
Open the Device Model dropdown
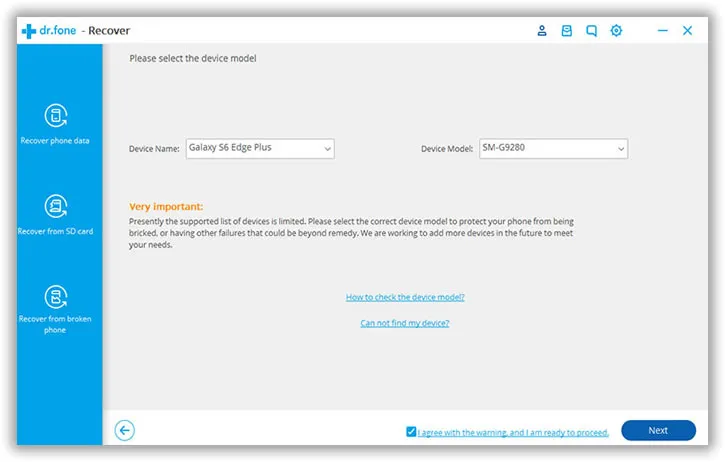tap(553, 148)
